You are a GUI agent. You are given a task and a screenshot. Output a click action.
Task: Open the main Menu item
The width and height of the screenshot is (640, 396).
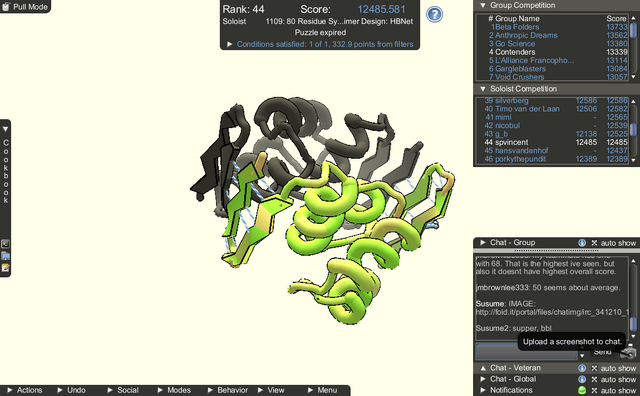[322, 390]
